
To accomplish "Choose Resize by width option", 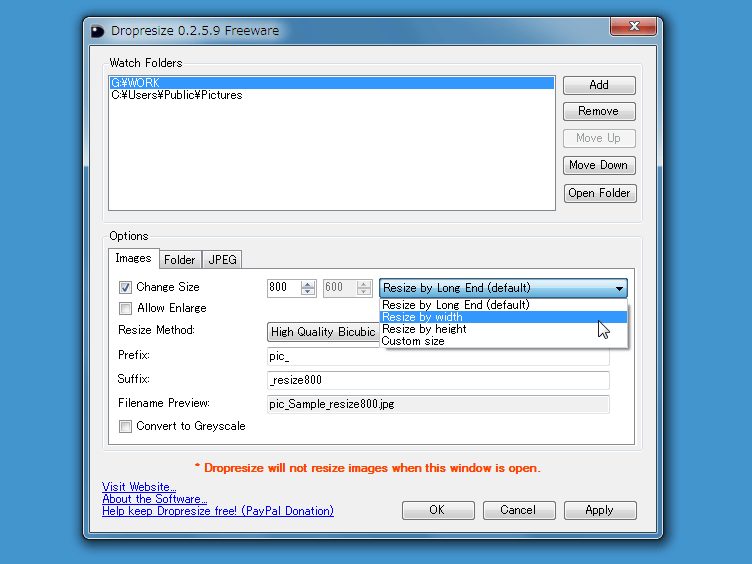I will point(503,317).
